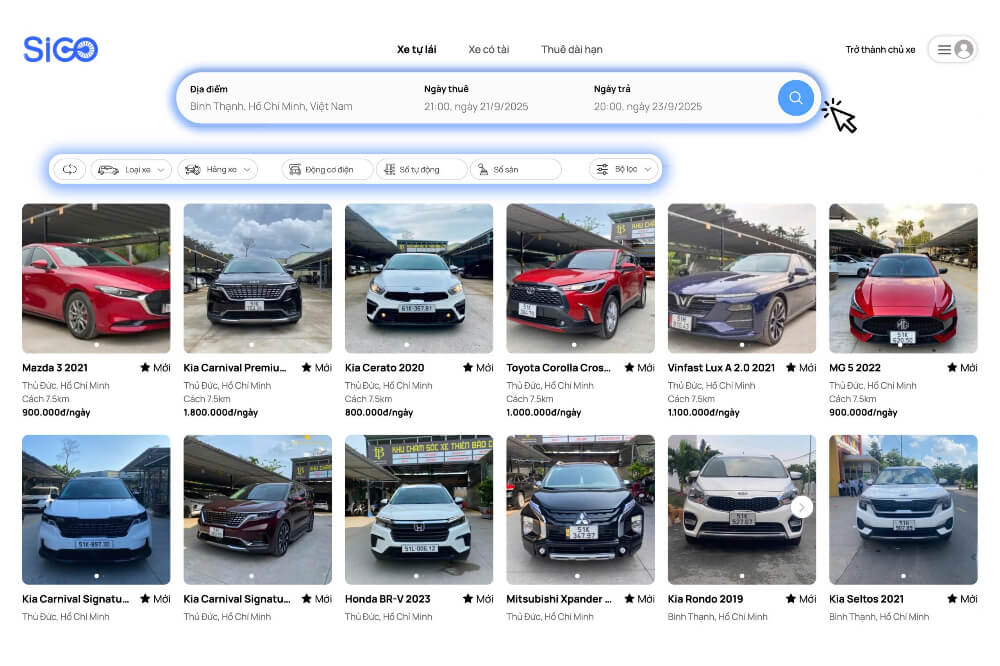Toggle the Số sàn filter
Image resolution: width=1000 pixels, height=666 pixels.
pos(515,170)
